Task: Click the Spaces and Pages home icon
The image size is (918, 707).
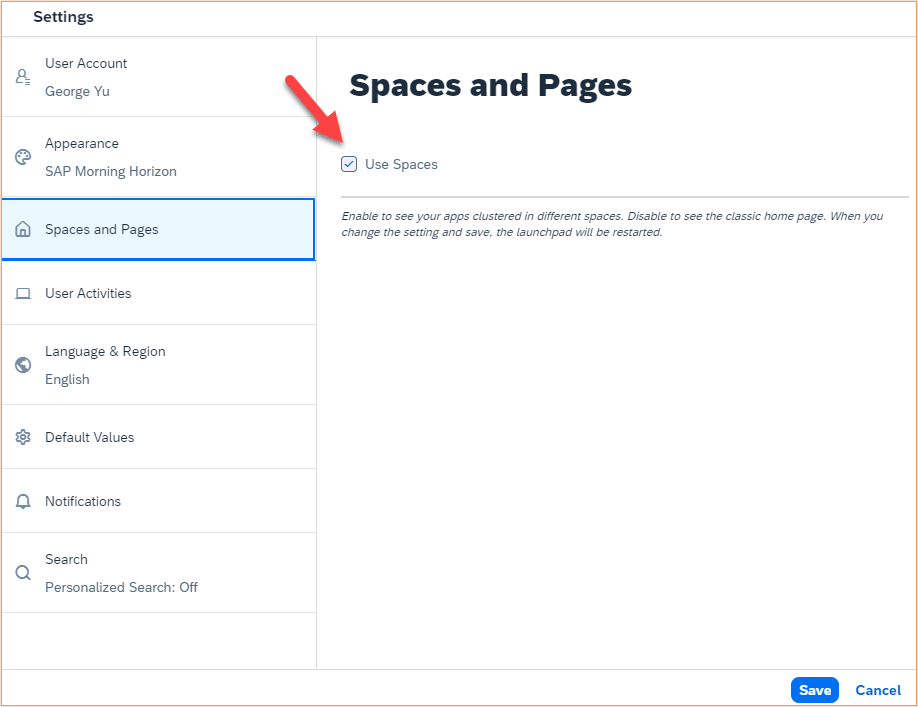Action: [x=23, y=229]
